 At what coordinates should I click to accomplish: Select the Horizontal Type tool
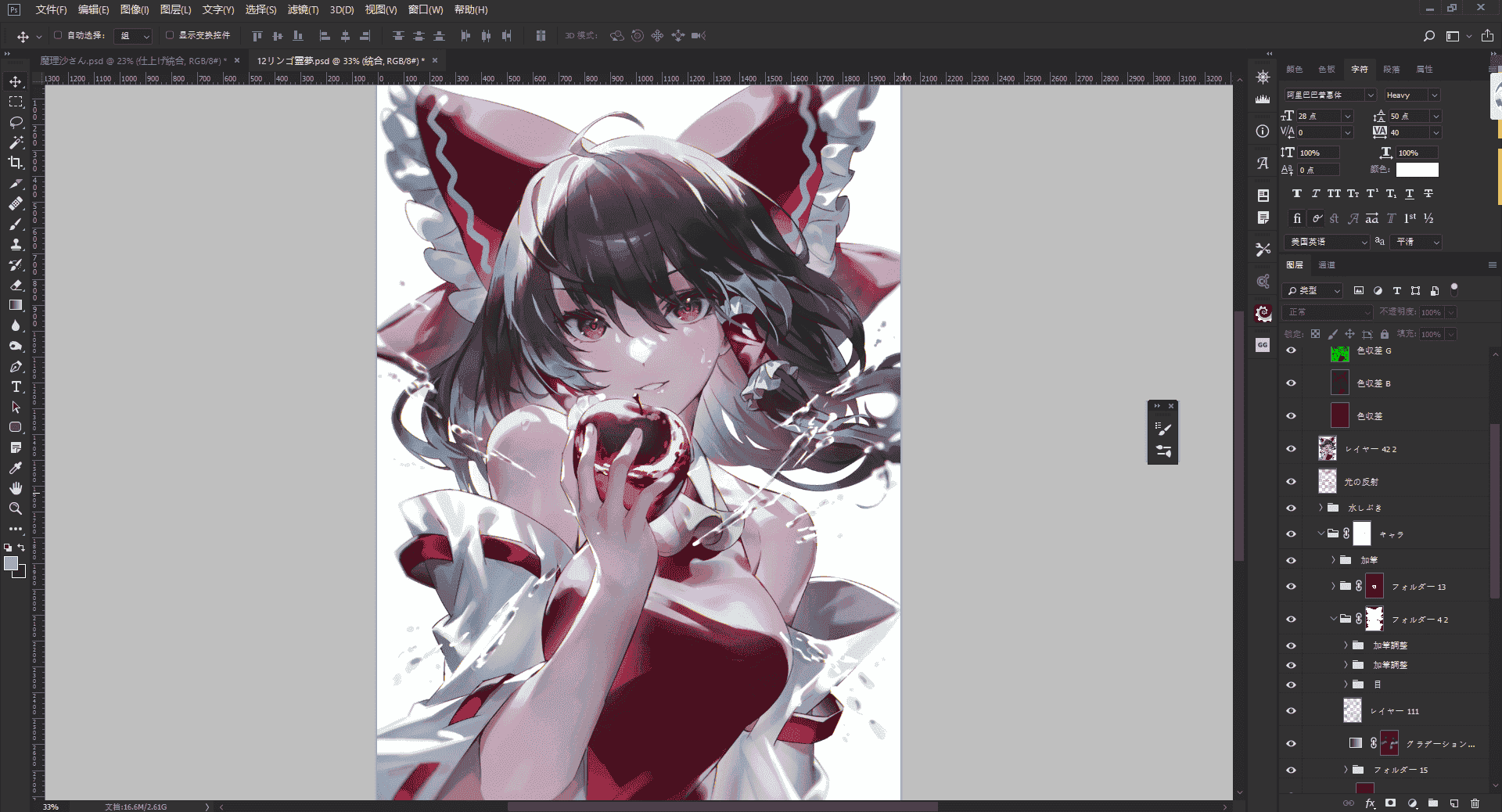click(16, 386)
